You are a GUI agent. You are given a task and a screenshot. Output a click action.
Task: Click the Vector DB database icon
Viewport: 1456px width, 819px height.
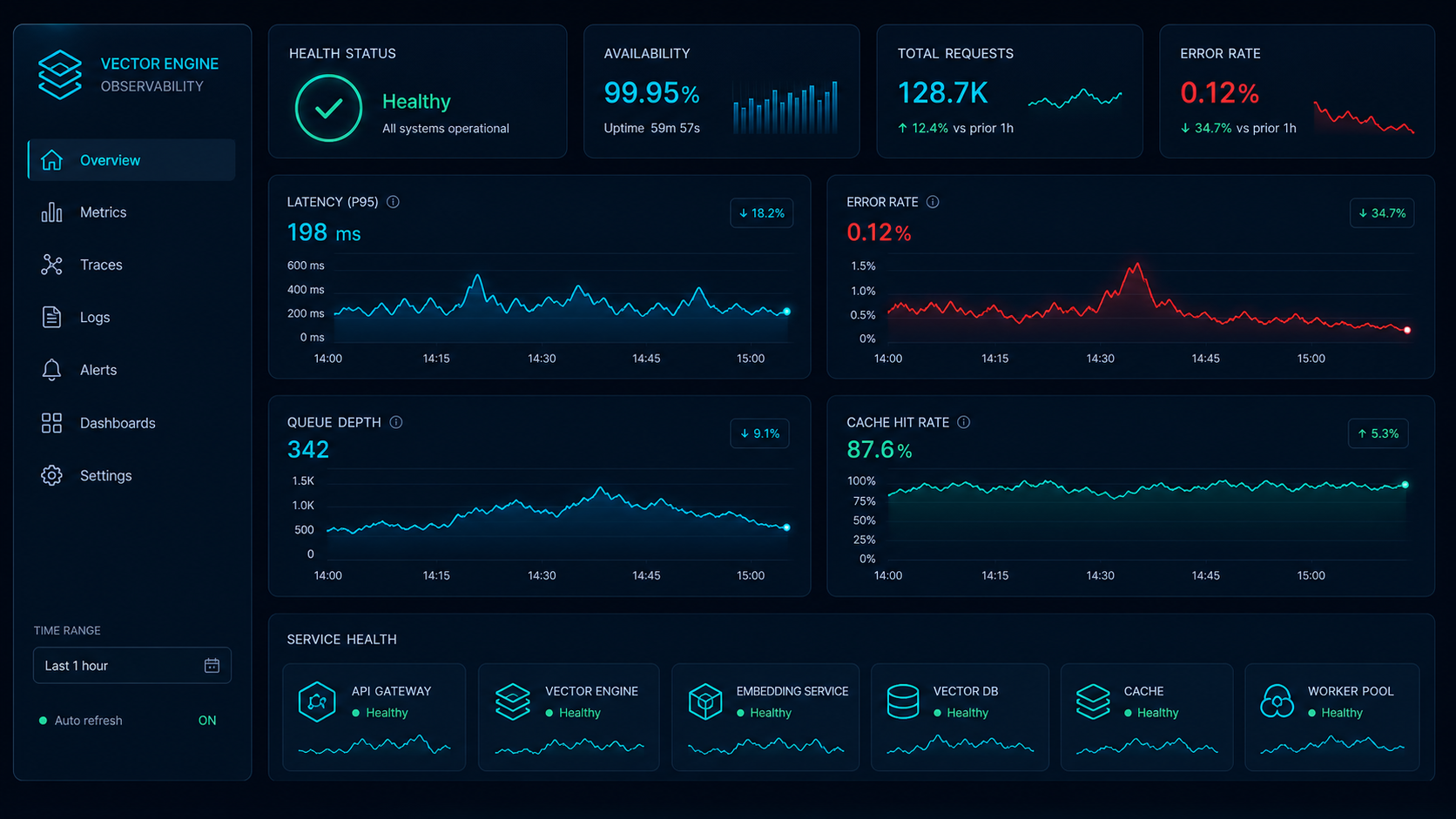click(903, 702)
